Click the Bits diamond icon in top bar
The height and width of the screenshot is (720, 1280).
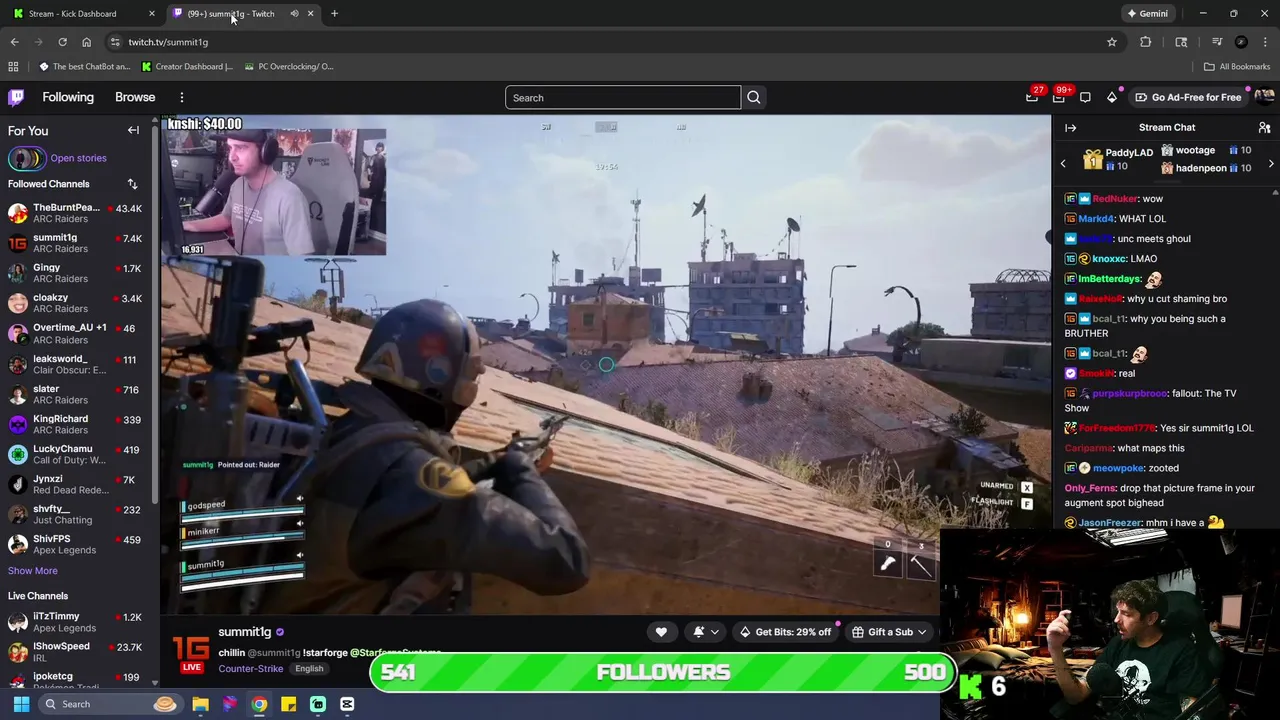(1111, 97)
